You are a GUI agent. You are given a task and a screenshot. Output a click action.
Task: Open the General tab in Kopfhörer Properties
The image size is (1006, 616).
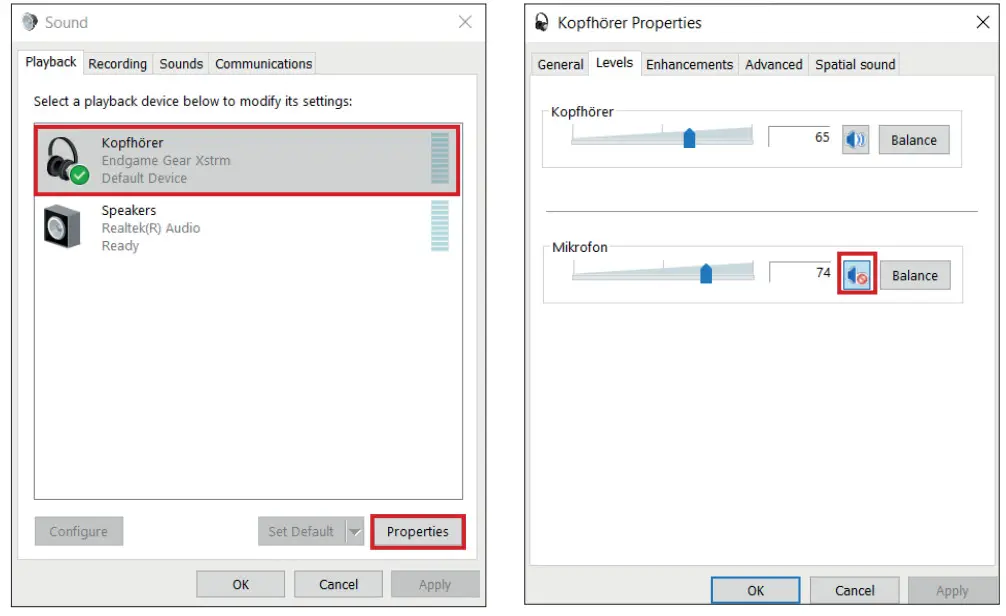pyautogui.click(x=560, y=64)
